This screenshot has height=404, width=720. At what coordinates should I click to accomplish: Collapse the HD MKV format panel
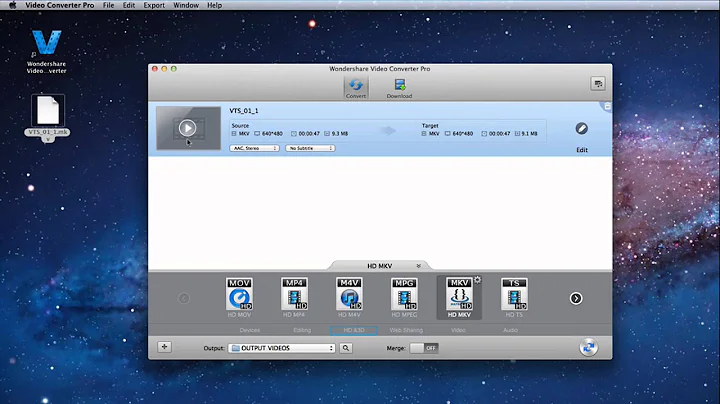click(x=418, y=266)
